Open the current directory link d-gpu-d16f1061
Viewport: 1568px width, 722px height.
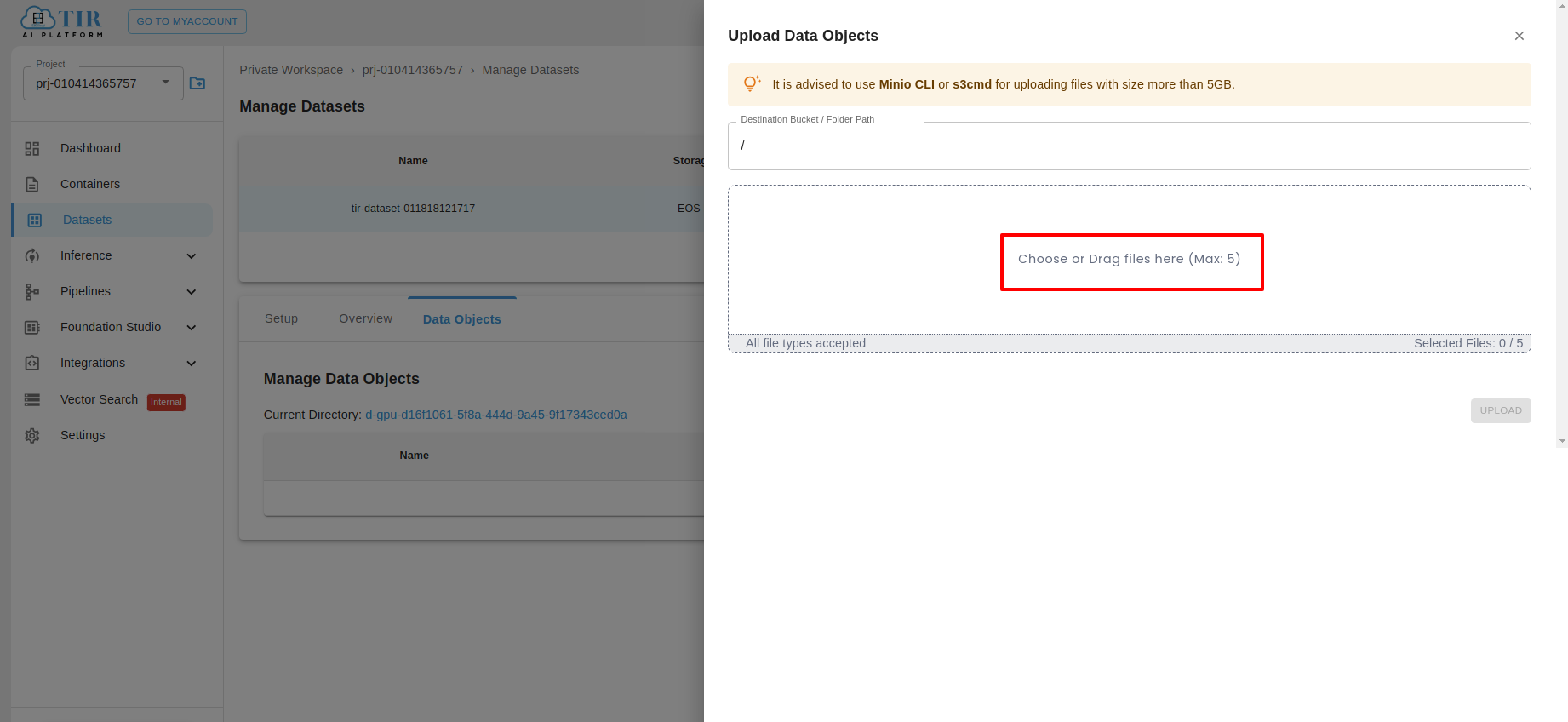point(496,415)
